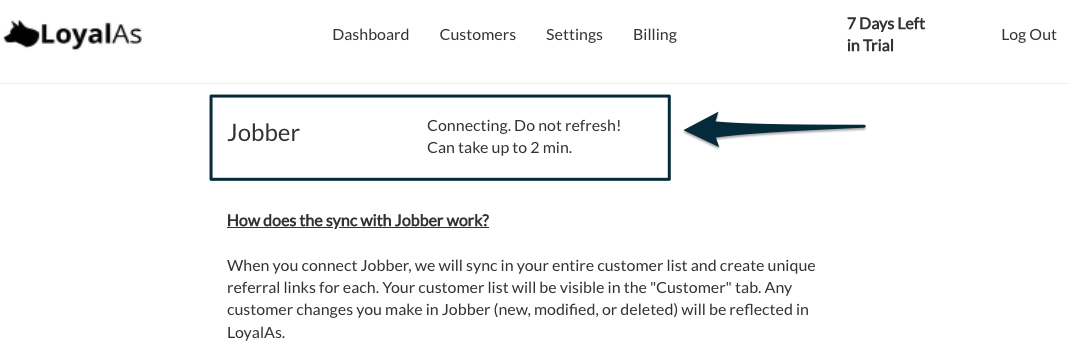
Task: Click the LoyalAs wordmark text
Action: click(91, 34)
